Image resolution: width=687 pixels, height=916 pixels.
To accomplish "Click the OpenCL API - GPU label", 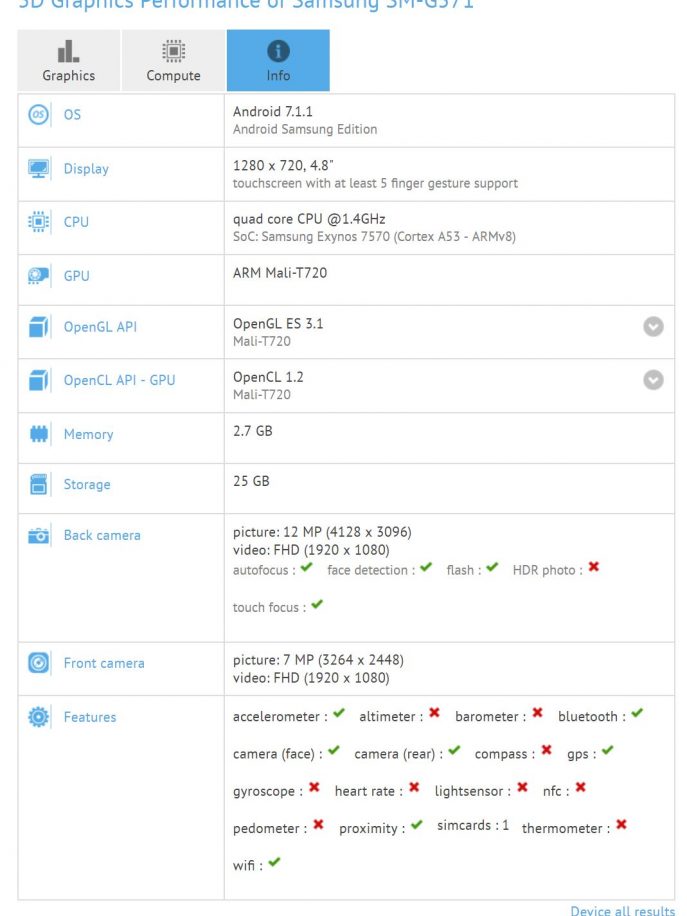I will click(x=119, y=380).
